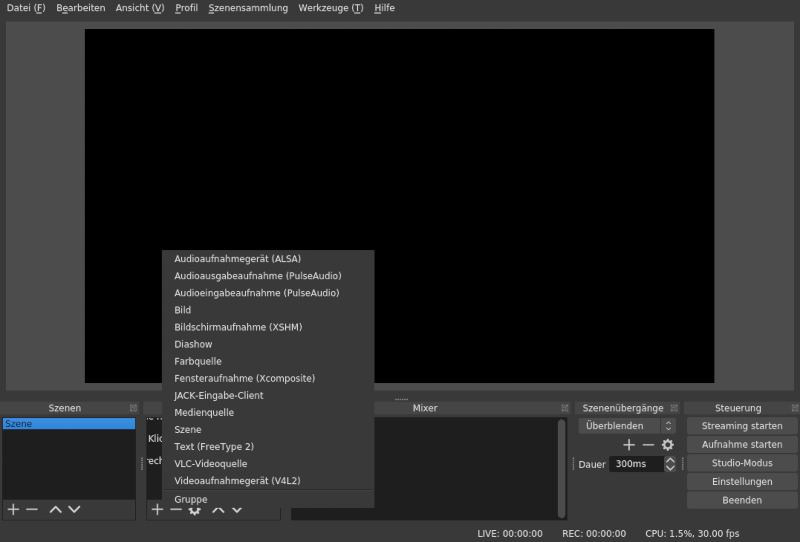
Task: Click the Steuerung panel title
Action: [x=738, y=408]
